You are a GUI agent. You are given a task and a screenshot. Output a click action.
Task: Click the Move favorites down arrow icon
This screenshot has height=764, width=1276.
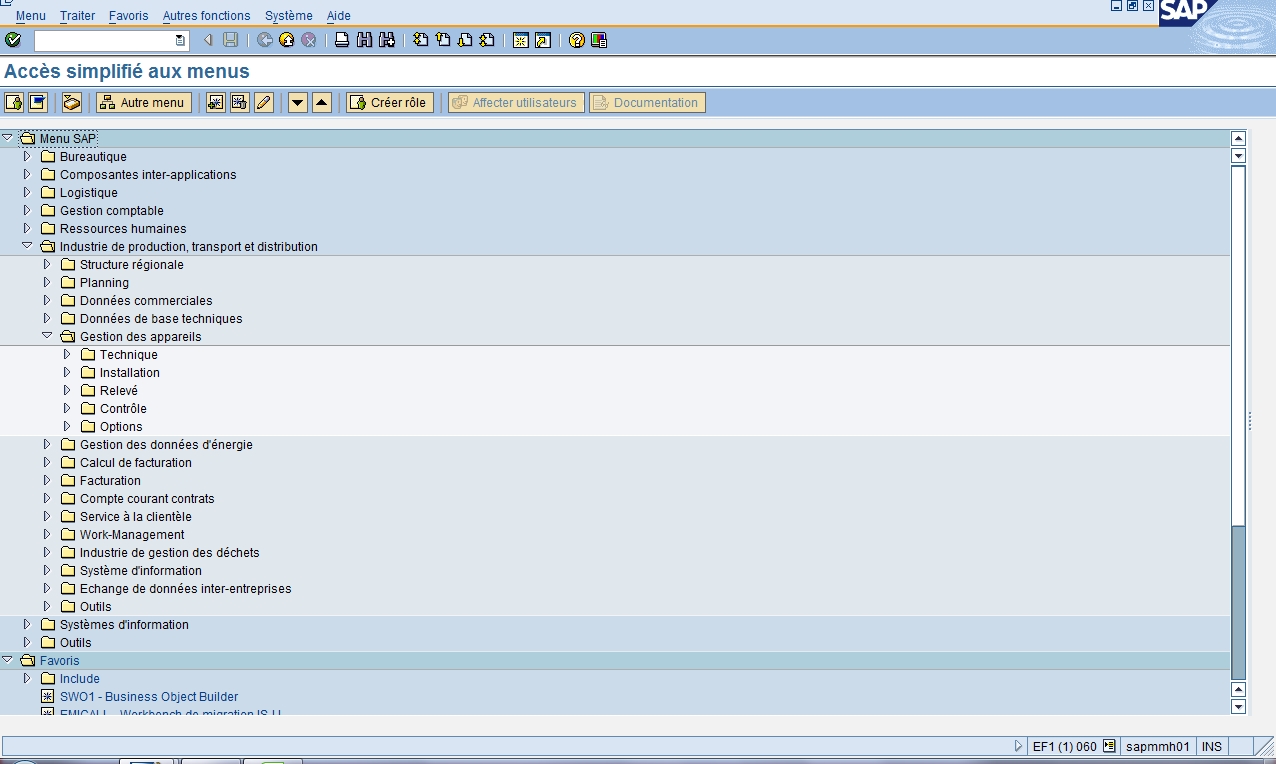[297, 103]
